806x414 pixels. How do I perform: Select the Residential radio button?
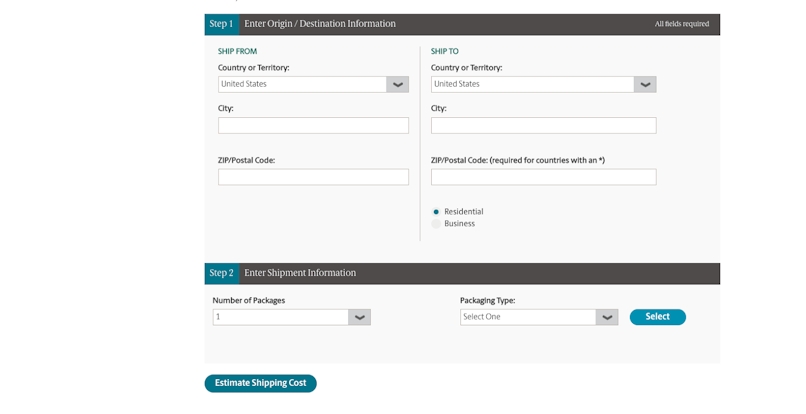pos(436,212)
